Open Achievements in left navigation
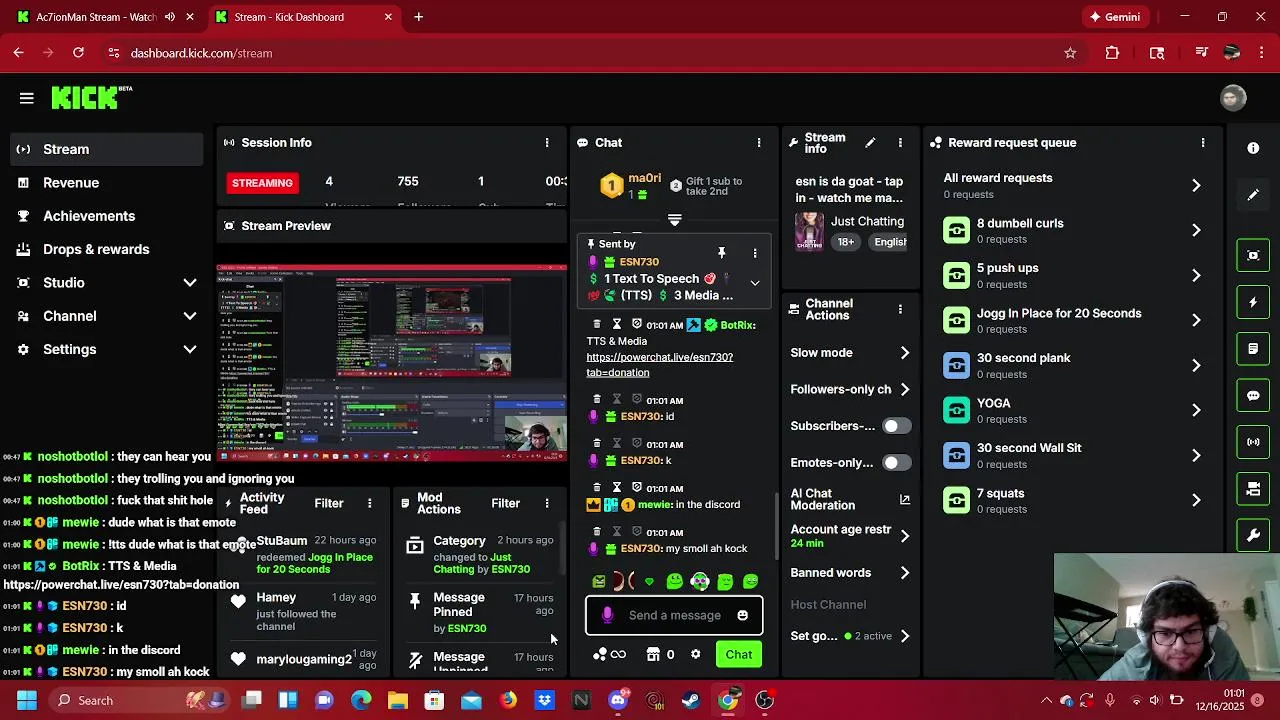Viewport: 1280px width, 720px height. [x=106, y=216]
